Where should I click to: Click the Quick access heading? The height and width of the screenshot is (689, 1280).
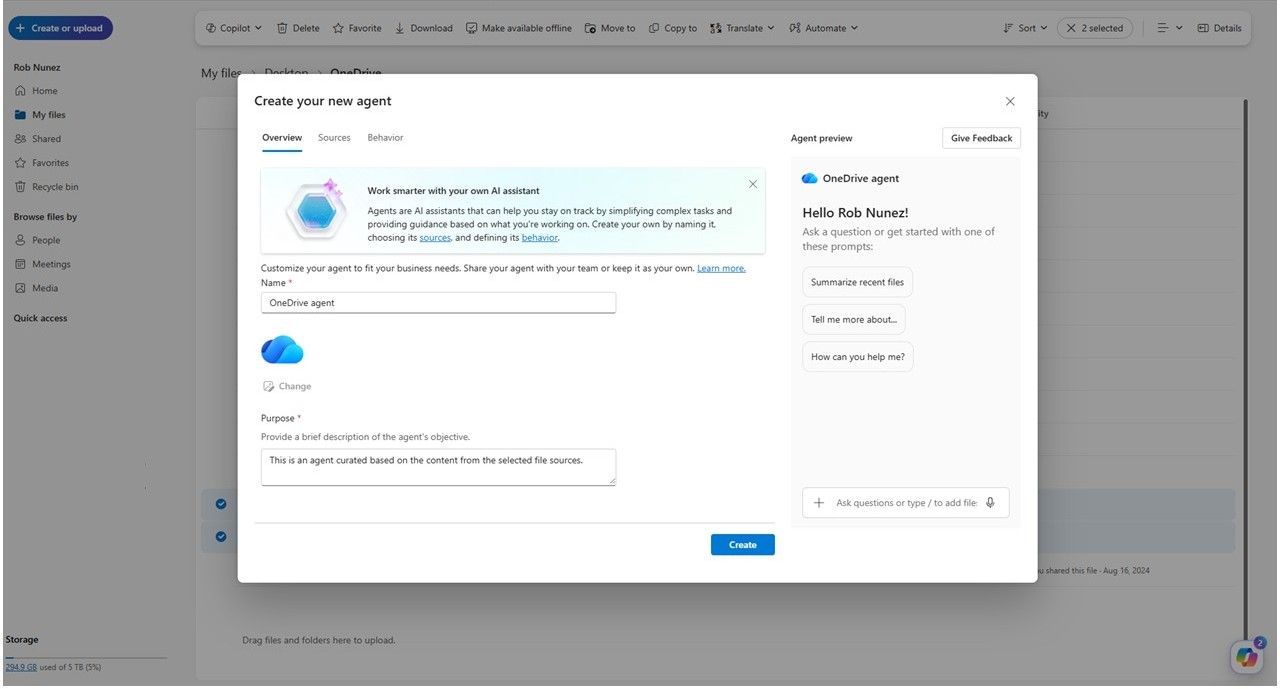point(41,318)
